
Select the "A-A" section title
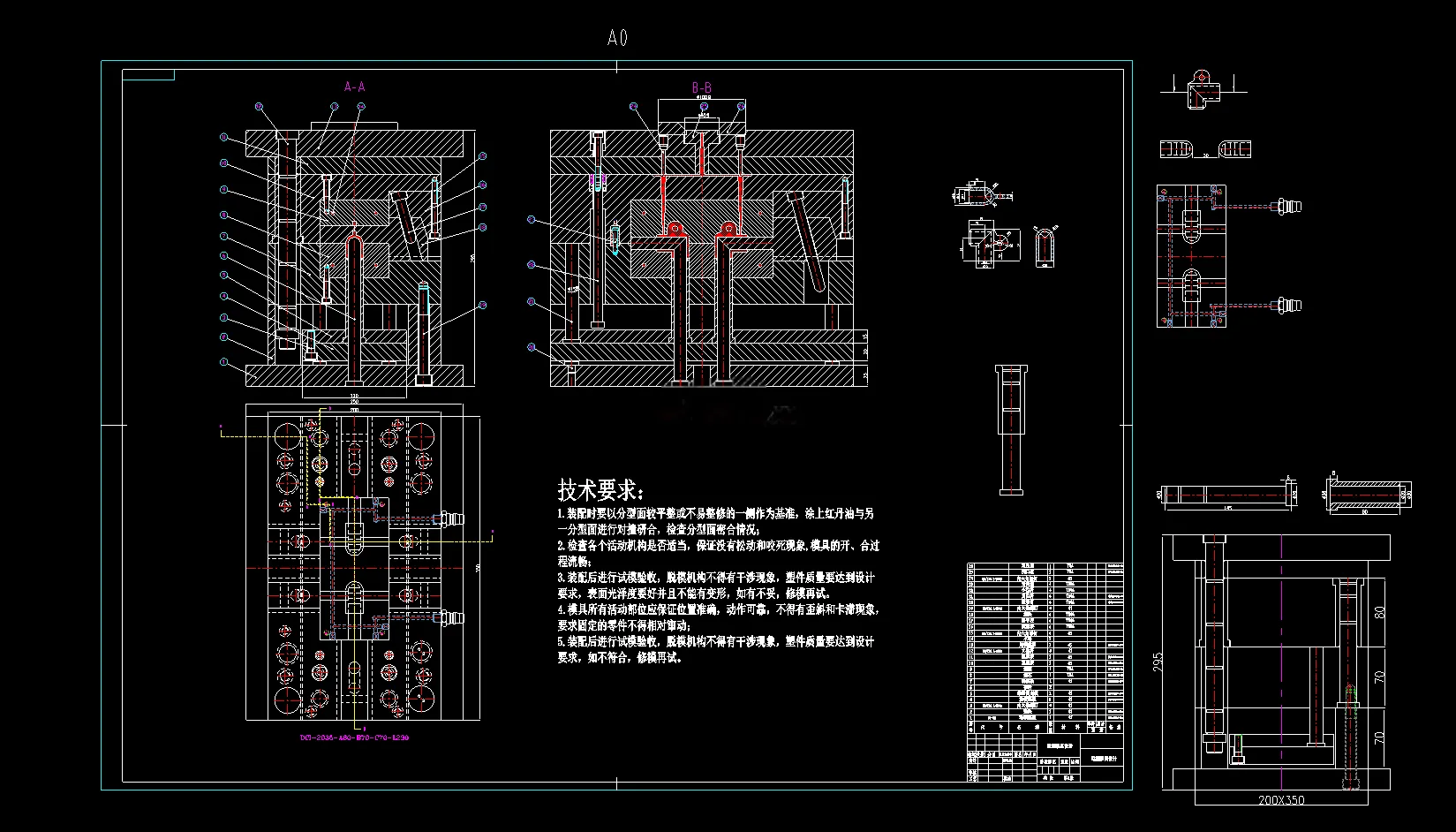[355, 87]
